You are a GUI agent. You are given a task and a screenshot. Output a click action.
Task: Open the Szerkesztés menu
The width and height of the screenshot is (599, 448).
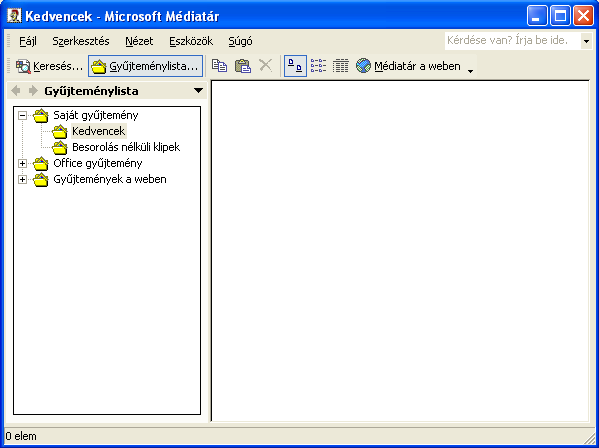[x=81, y=41]
